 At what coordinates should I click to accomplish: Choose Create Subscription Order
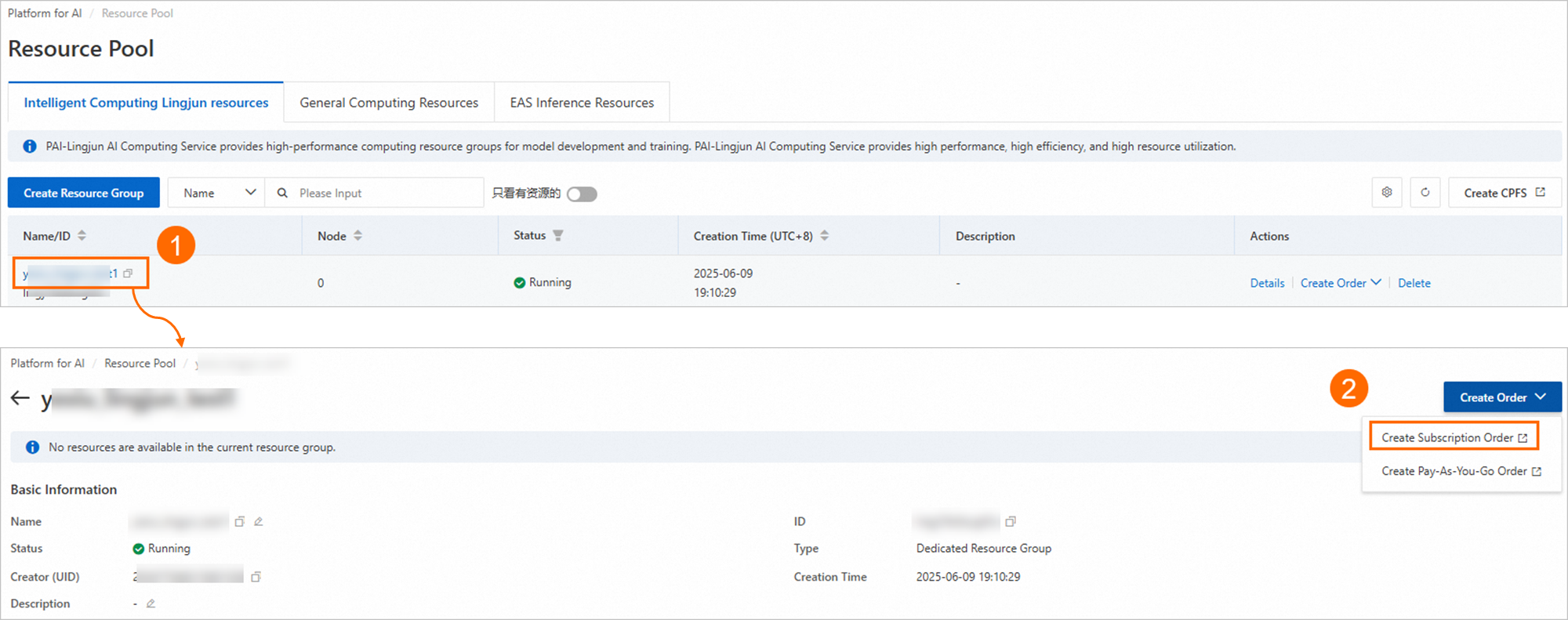(x=1454, y=437)
